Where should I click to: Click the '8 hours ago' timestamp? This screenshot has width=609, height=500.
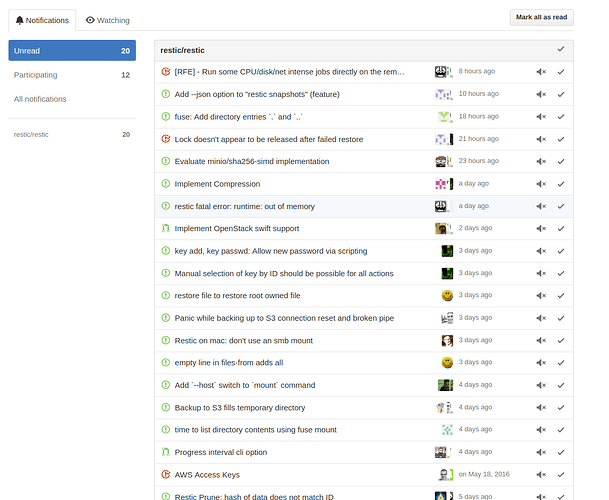click(x=477, y=71)
